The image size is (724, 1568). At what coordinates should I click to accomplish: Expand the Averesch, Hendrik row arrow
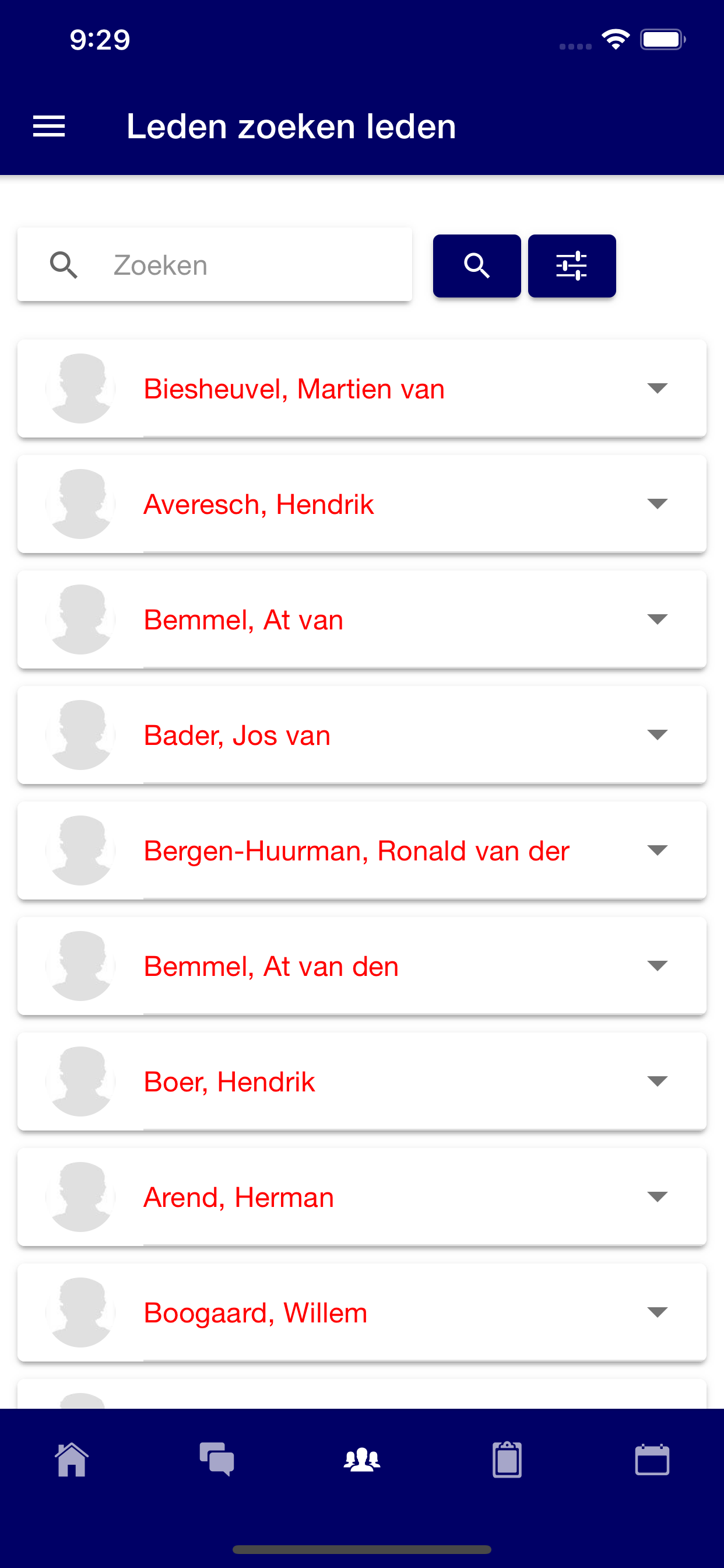[657, 504]
